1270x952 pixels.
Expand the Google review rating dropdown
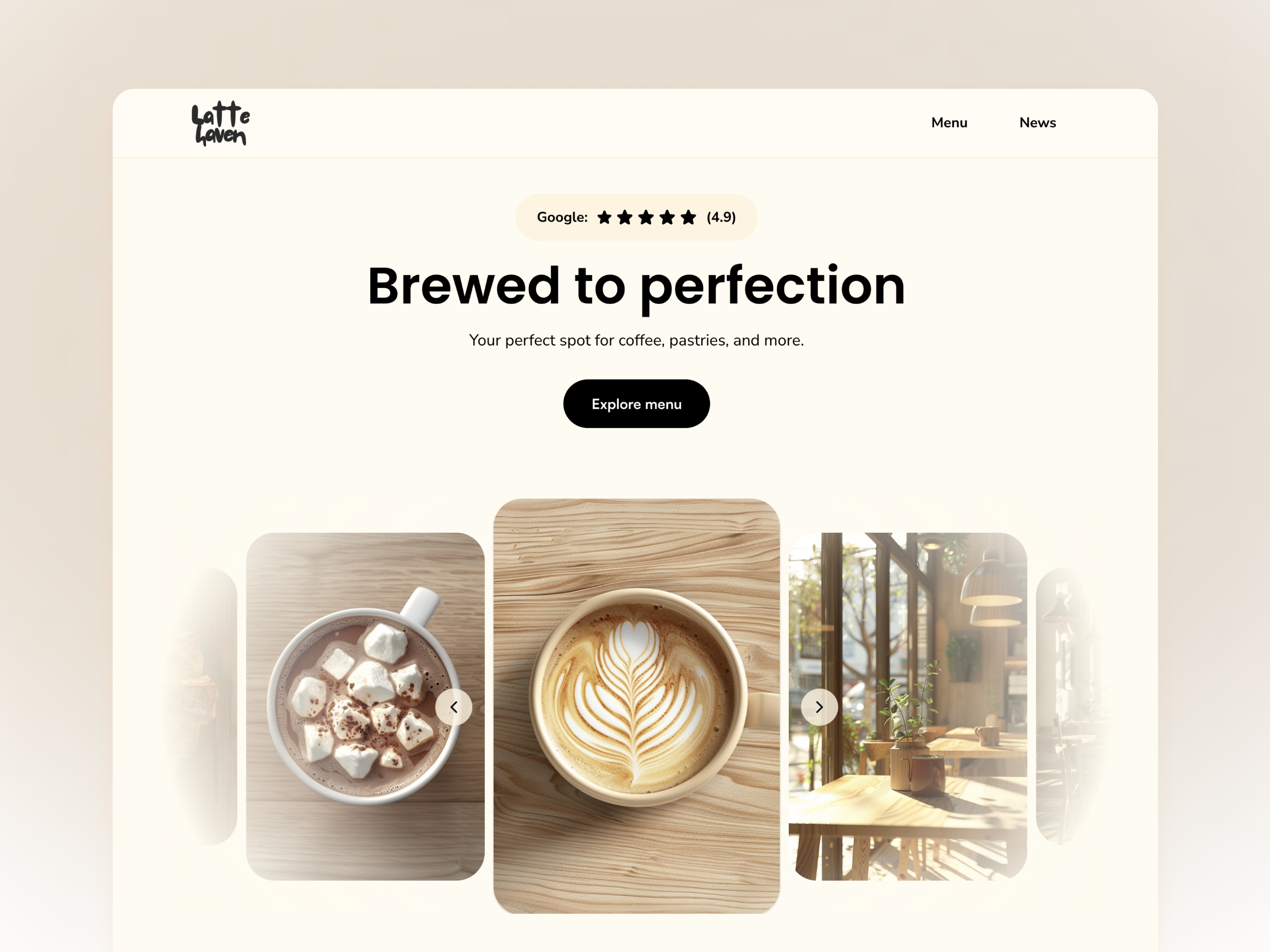[x=636, y=217]
